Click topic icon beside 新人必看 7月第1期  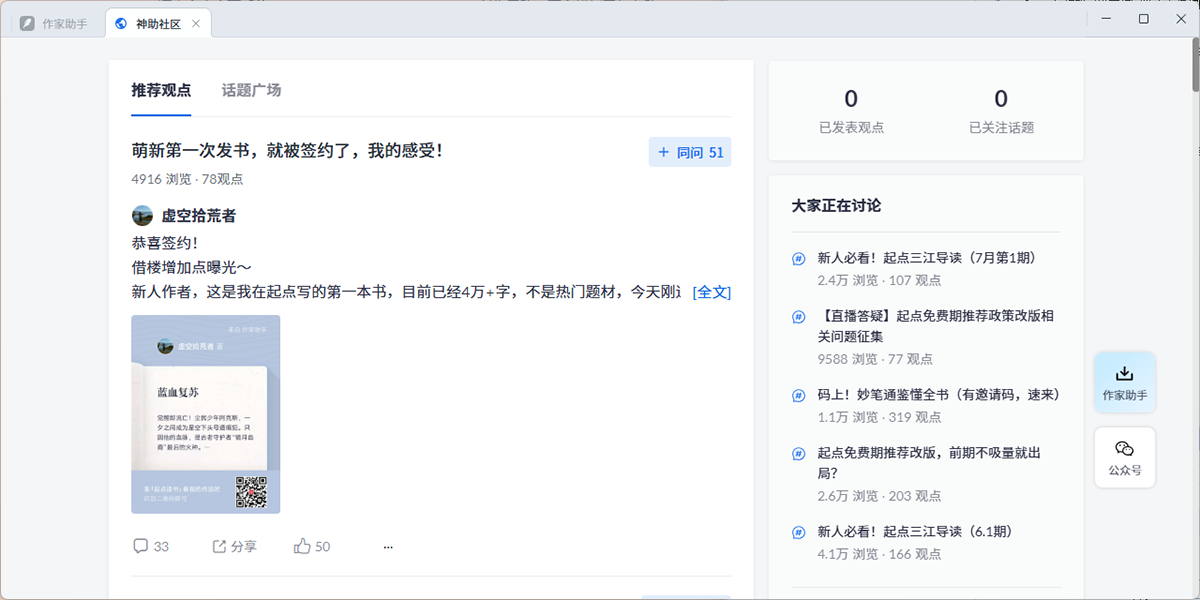pos(799,258)
